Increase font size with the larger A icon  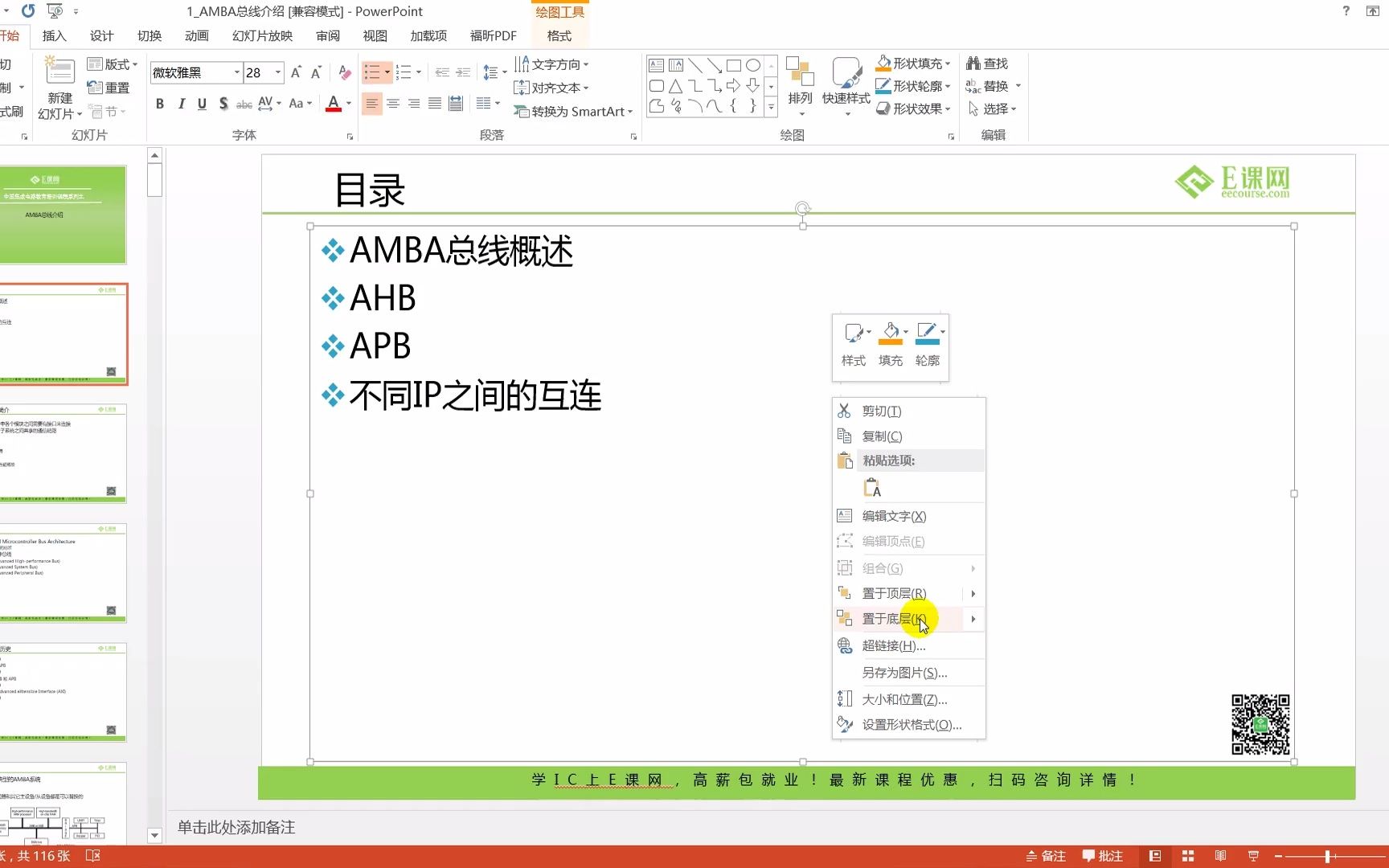pos(297,72)
